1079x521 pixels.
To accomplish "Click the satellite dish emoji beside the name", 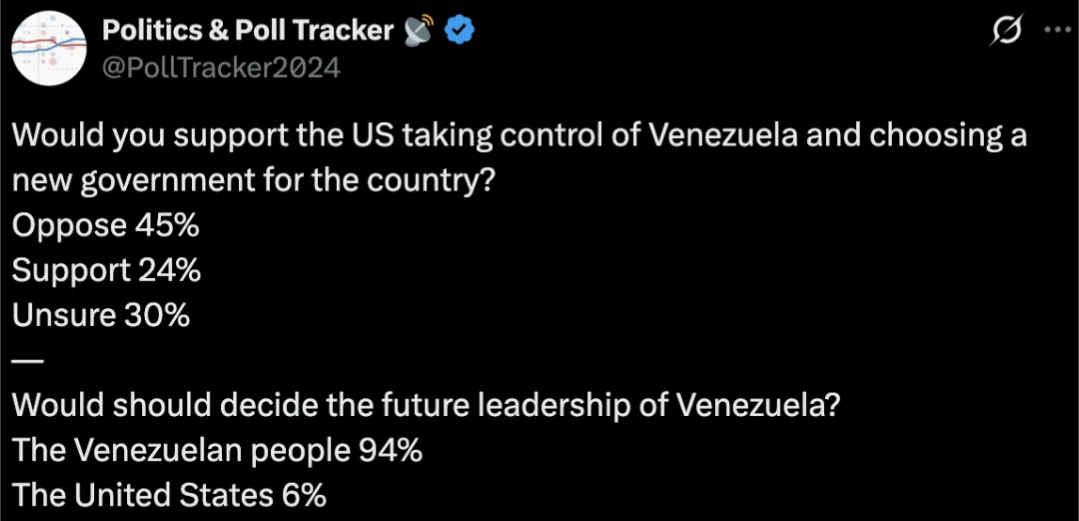I will coord(419,32).
